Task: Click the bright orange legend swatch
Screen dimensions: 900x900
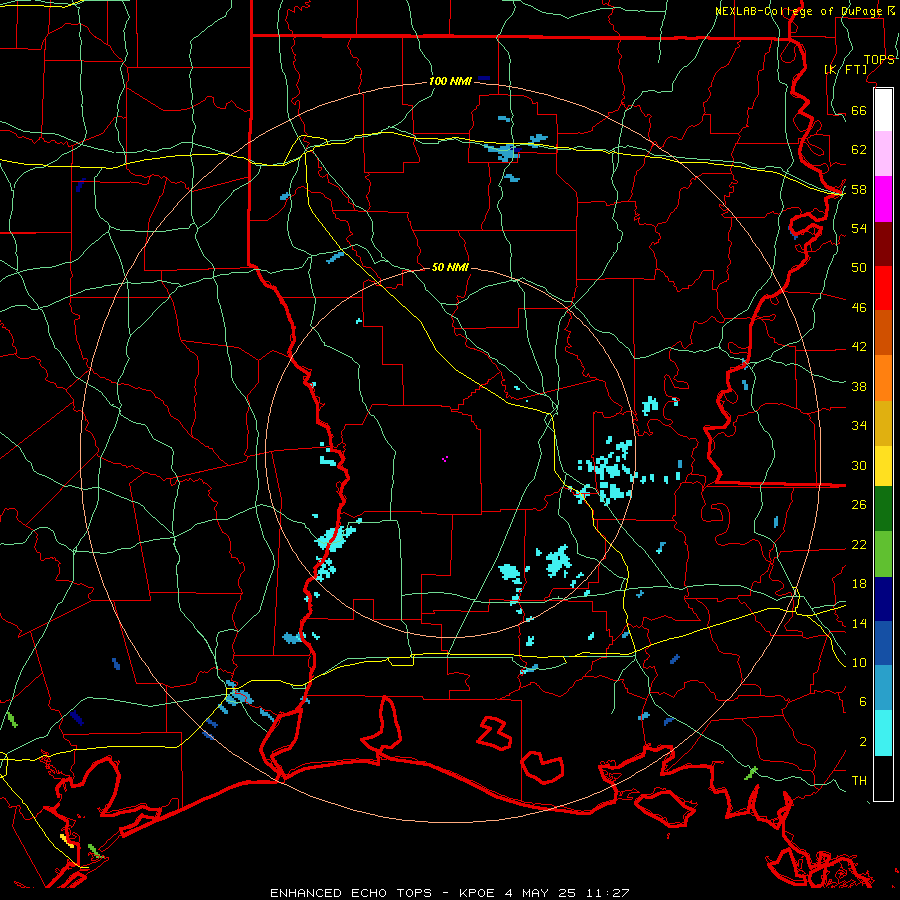Action: [x=883, y=378]
